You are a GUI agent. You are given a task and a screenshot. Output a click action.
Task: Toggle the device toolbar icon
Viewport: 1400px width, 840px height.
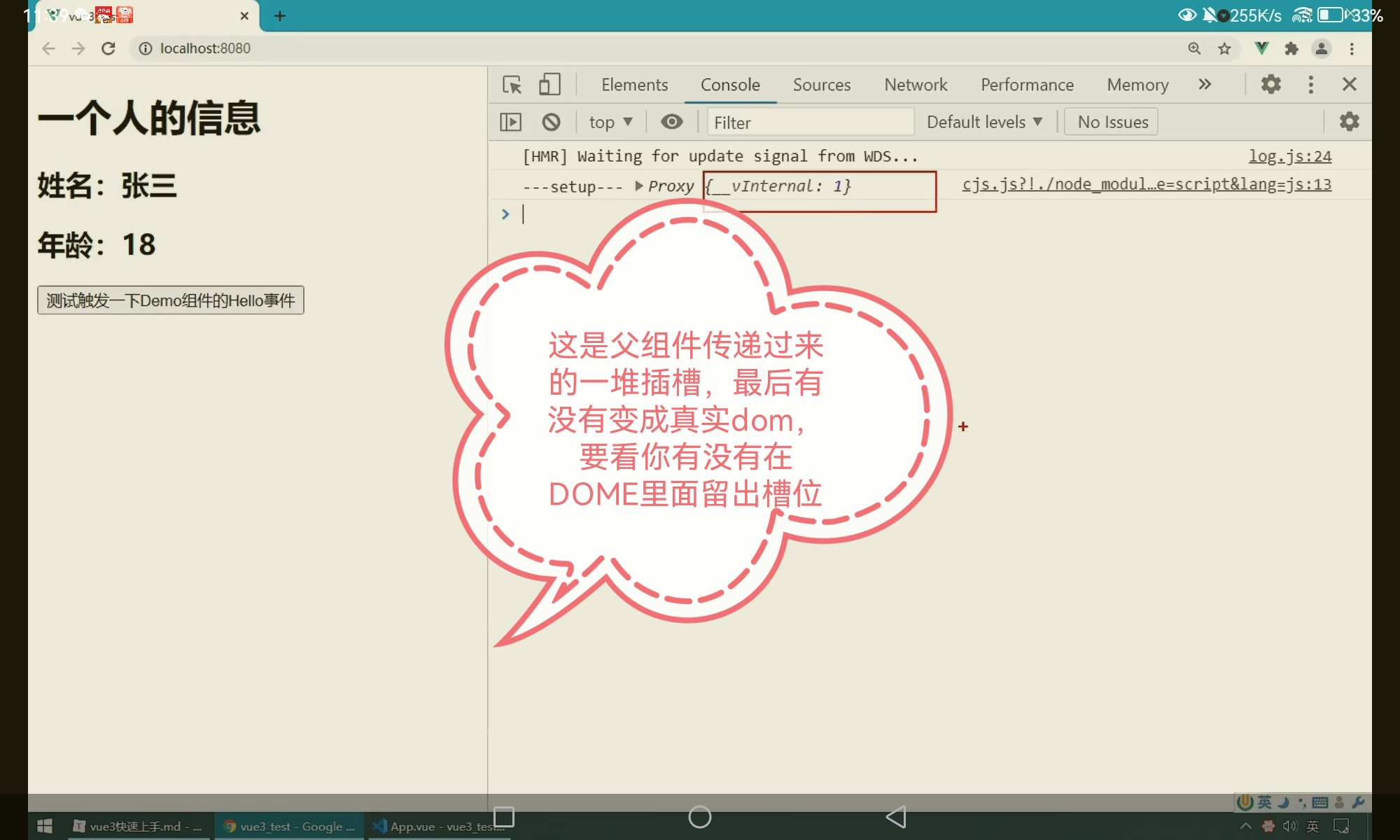coord(549,85)
